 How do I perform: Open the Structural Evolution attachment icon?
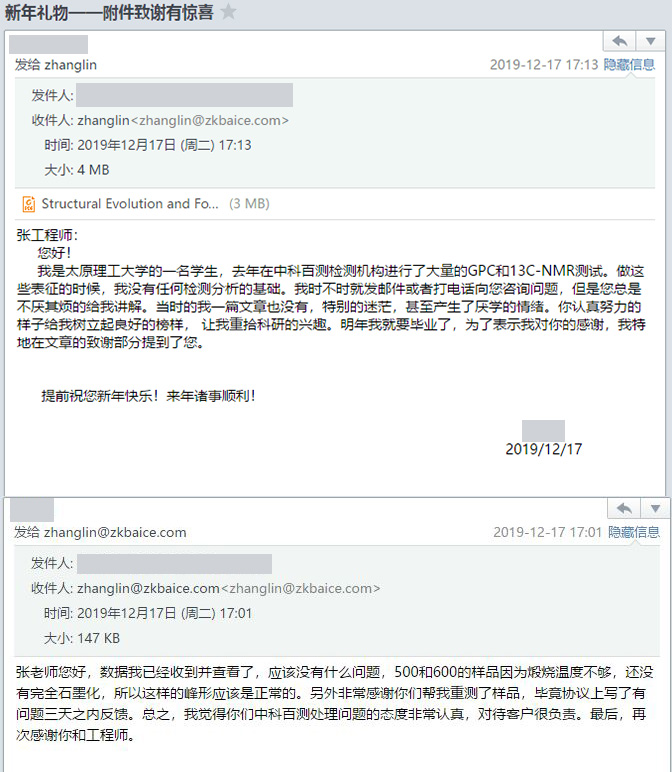(29, 204)
